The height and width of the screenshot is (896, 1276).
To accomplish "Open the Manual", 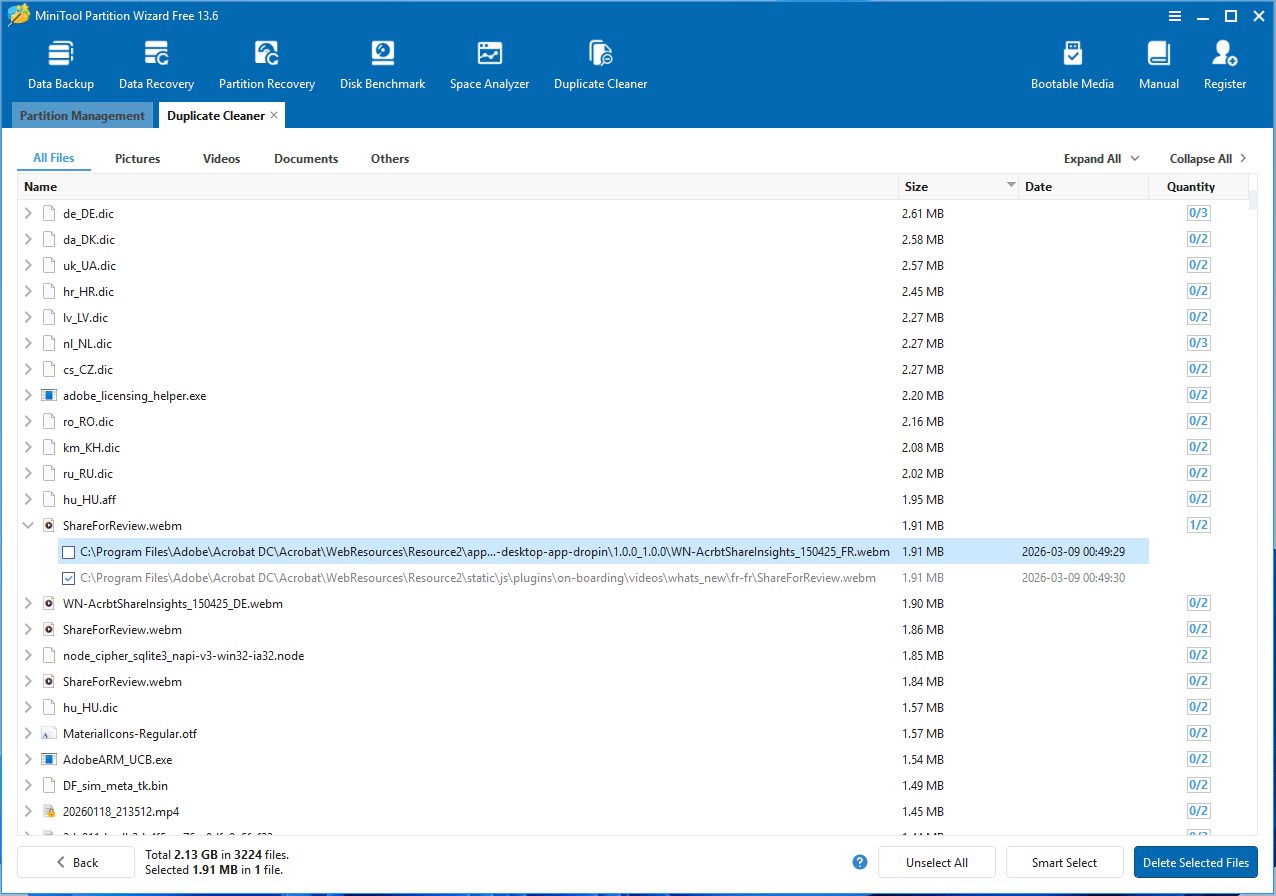I will 1158,60.
